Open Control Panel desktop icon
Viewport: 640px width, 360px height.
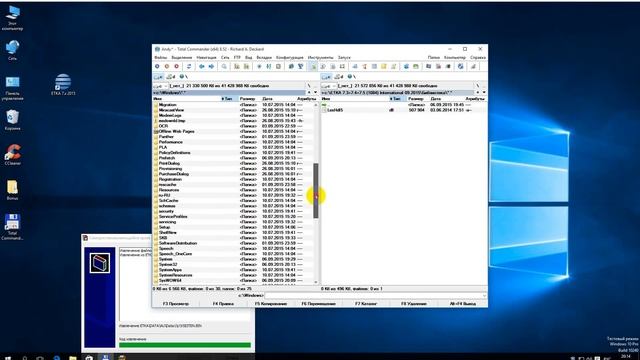[x=12, y=88]
